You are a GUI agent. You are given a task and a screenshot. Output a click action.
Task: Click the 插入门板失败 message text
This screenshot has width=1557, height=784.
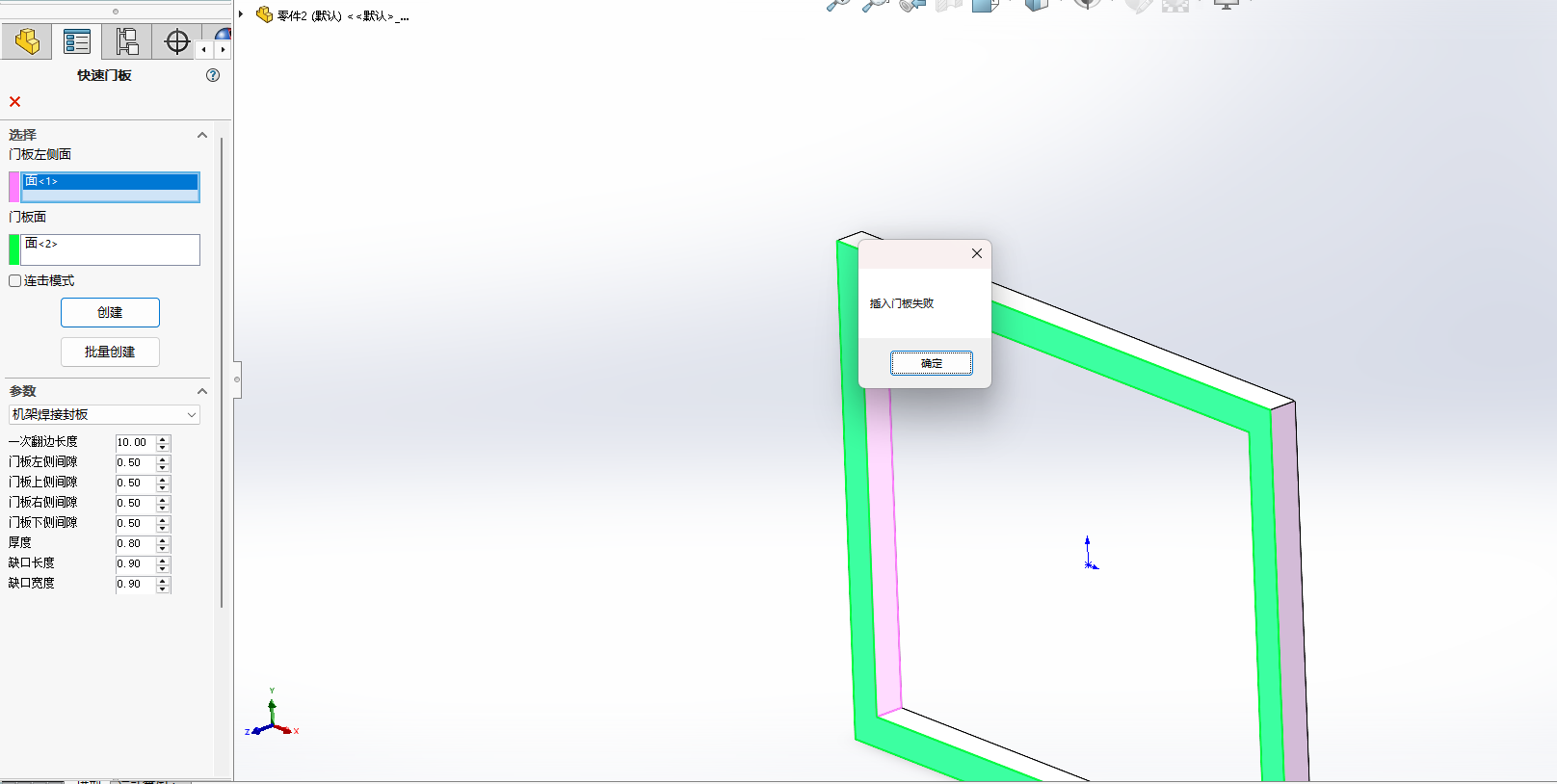902,303
